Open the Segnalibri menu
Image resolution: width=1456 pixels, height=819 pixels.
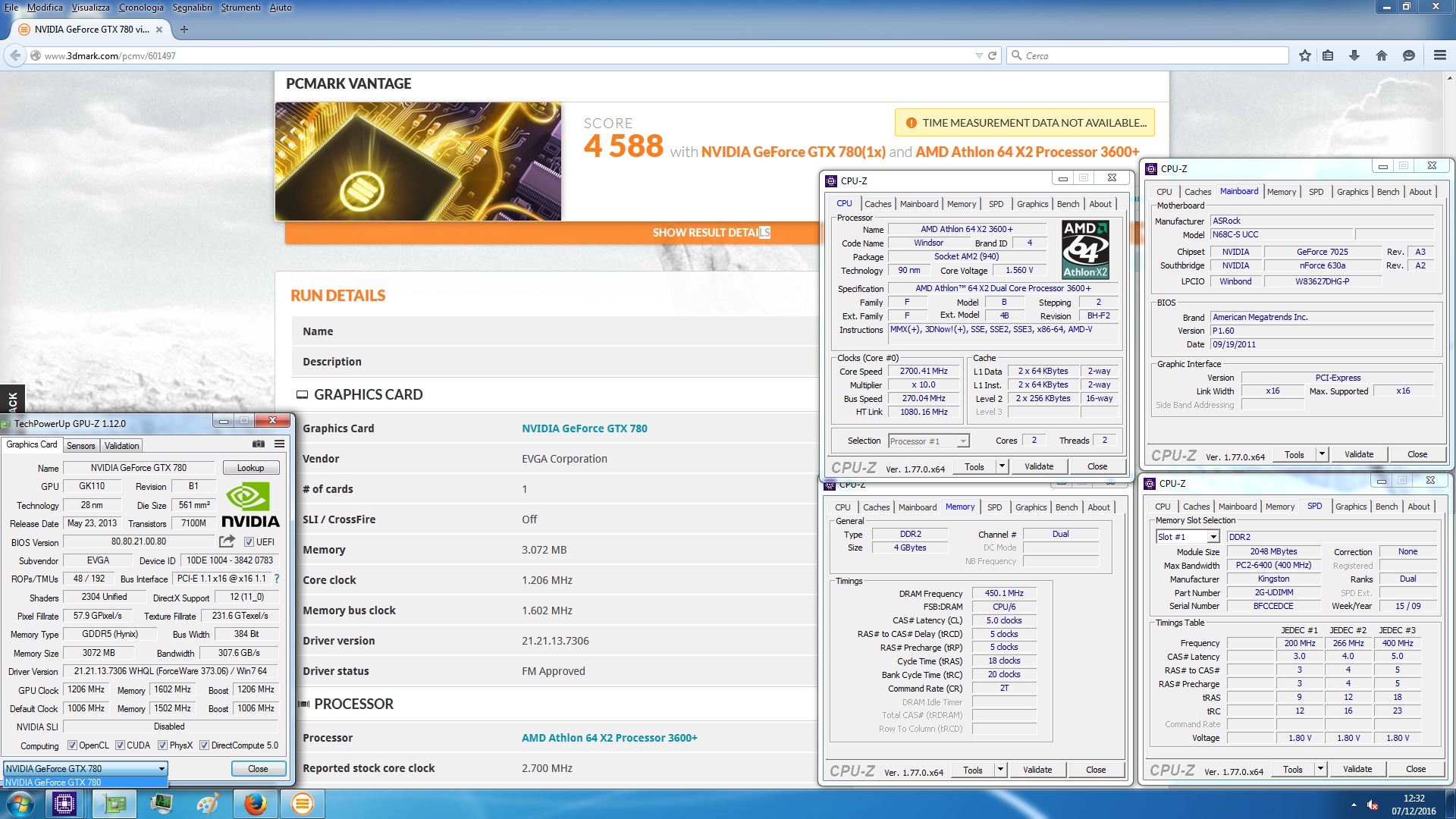193,8
